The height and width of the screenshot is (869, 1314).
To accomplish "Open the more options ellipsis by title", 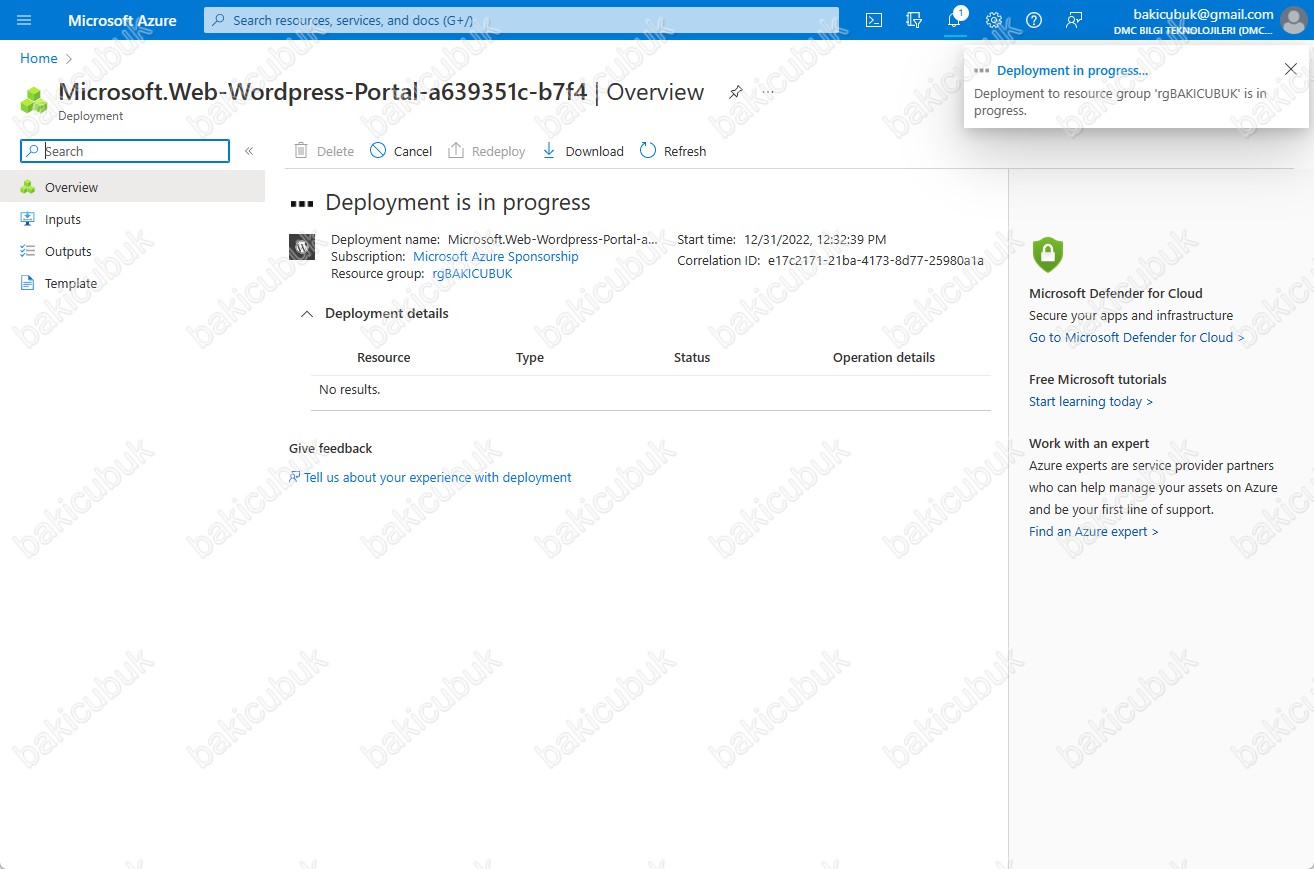I will 768,92.
